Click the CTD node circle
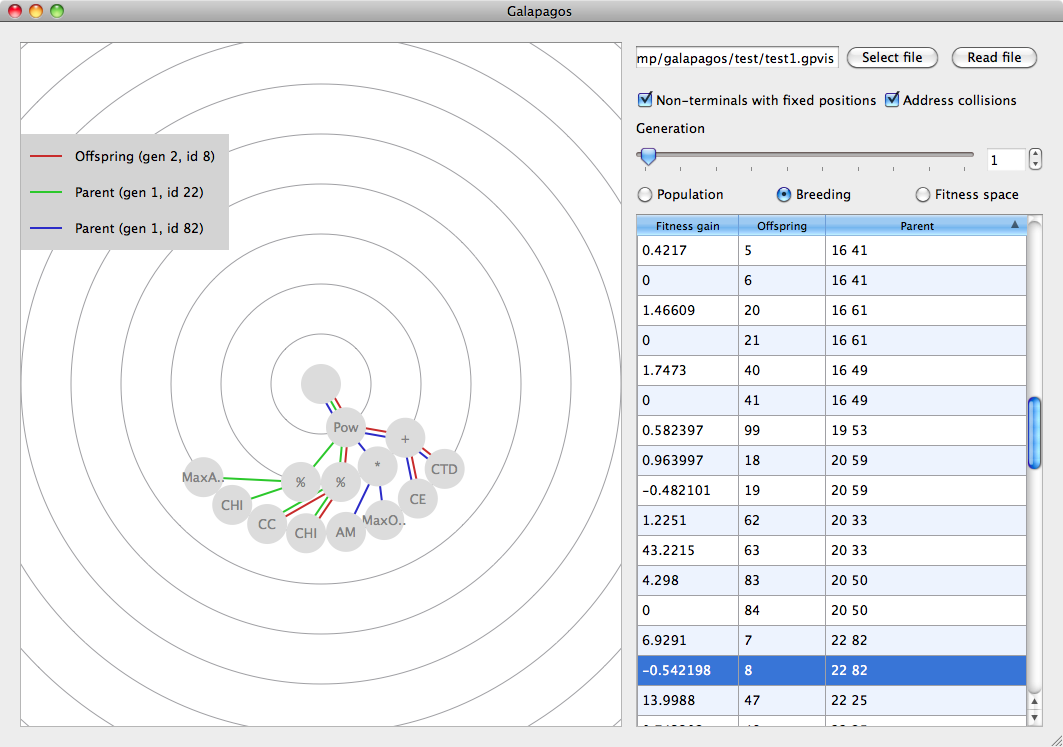 click(x=443, y=469)
